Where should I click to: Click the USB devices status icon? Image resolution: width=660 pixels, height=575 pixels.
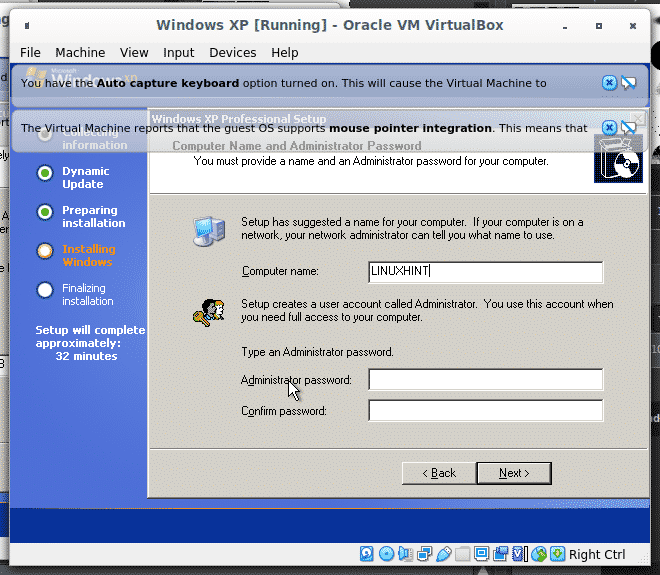[x=444, y=554]
